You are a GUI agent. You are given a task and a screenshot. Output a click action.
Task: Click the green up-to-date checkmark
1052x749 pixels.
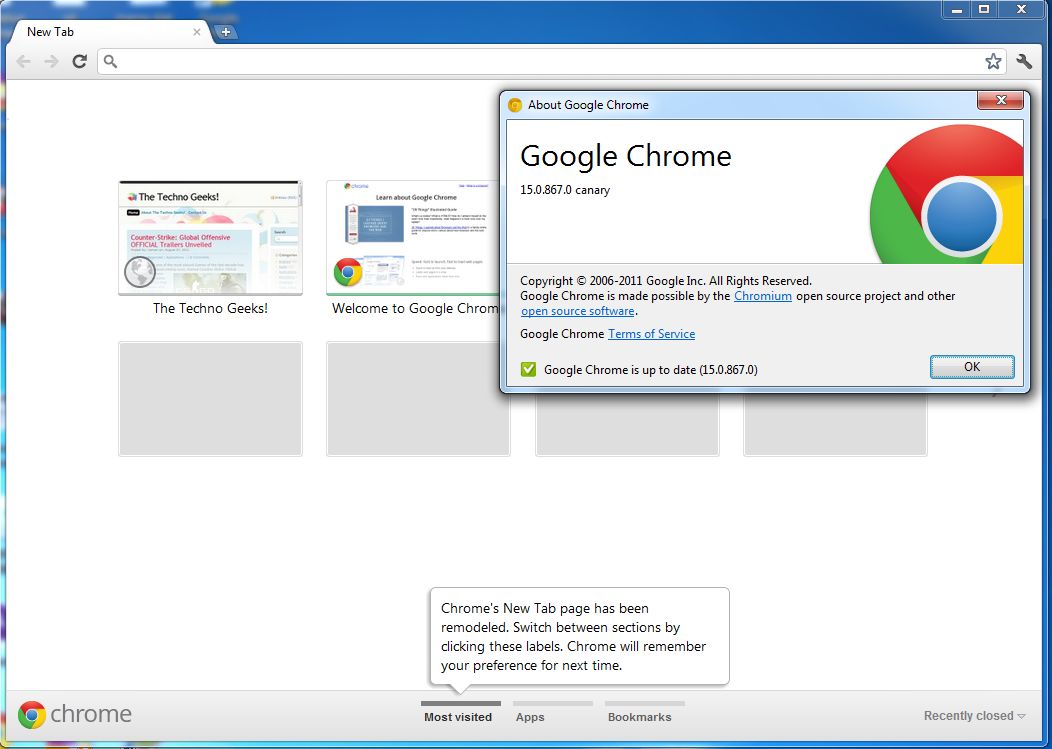[x=528, y=369]
